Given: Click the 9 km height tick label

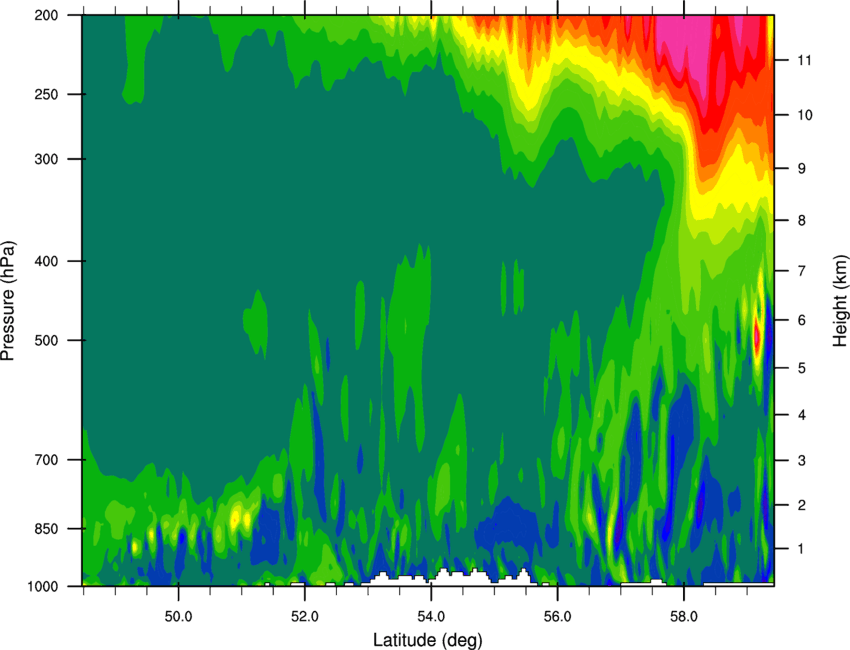Looking at the screenshot, I should [802, 169].
